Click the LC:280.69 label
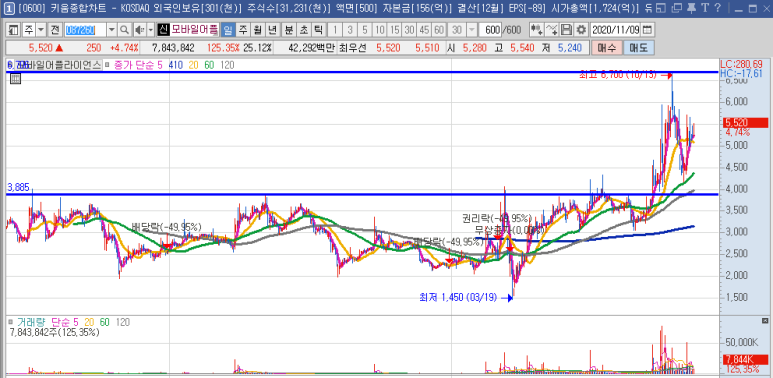This screenshot has width=773, height=378. point(742,64)
